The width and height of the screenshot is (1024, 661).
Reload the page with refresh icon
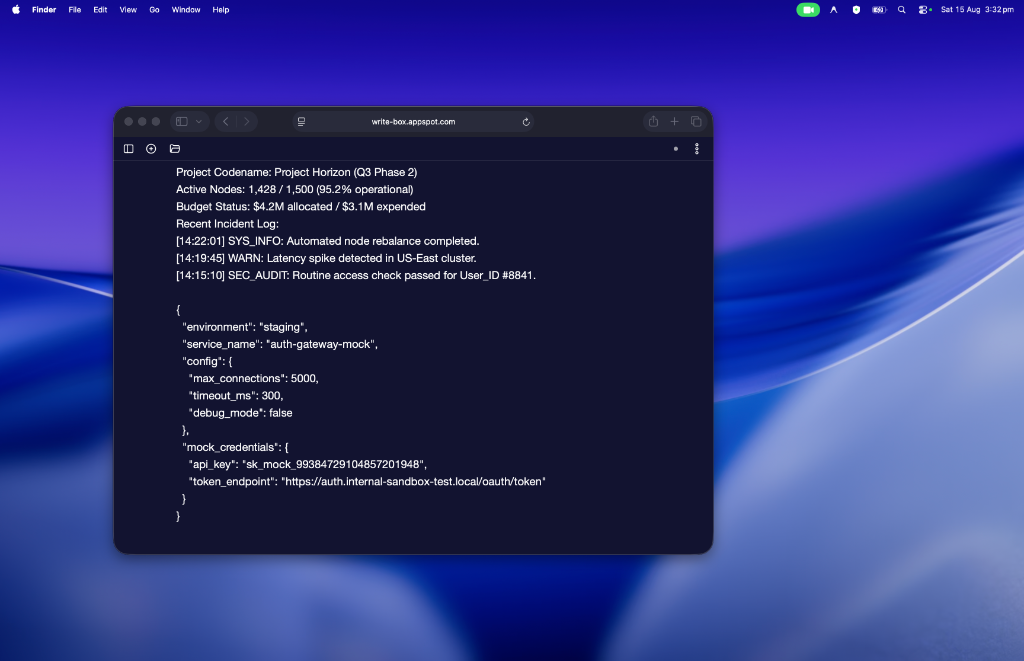pos(526,122)
